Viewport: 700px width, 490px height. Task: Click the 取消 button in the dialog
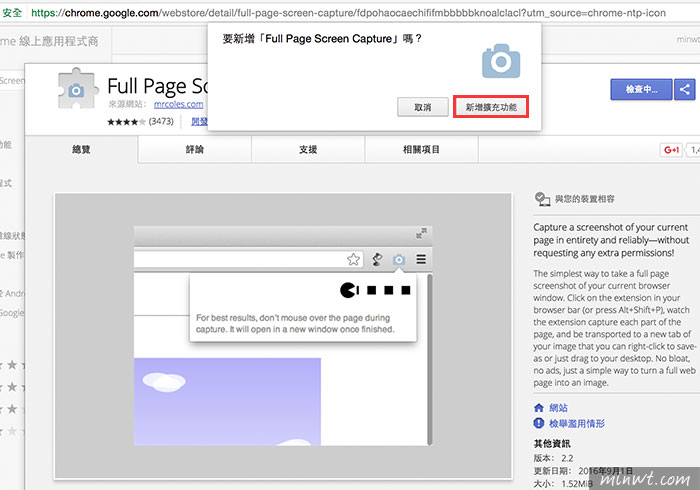click(422, 107)
